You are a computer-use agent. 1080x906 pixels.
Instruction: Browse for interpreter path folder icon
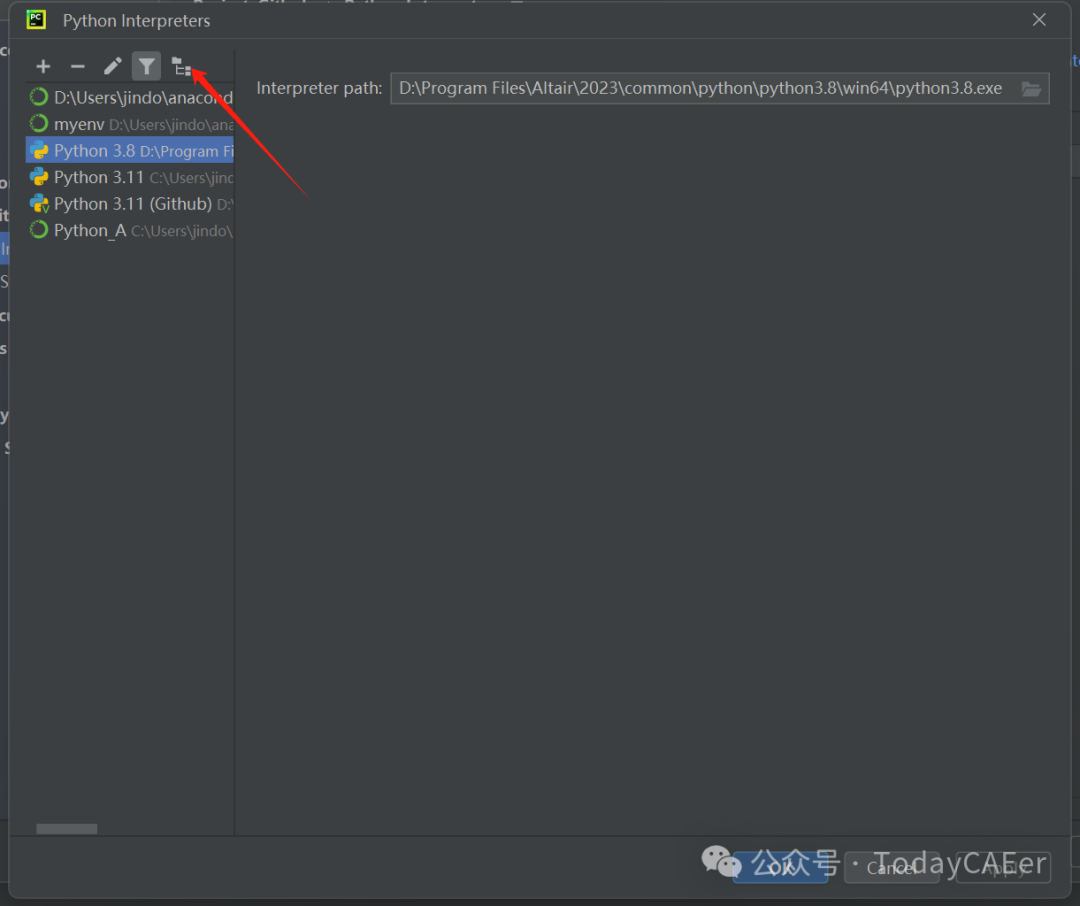(x=1031, y=89)
